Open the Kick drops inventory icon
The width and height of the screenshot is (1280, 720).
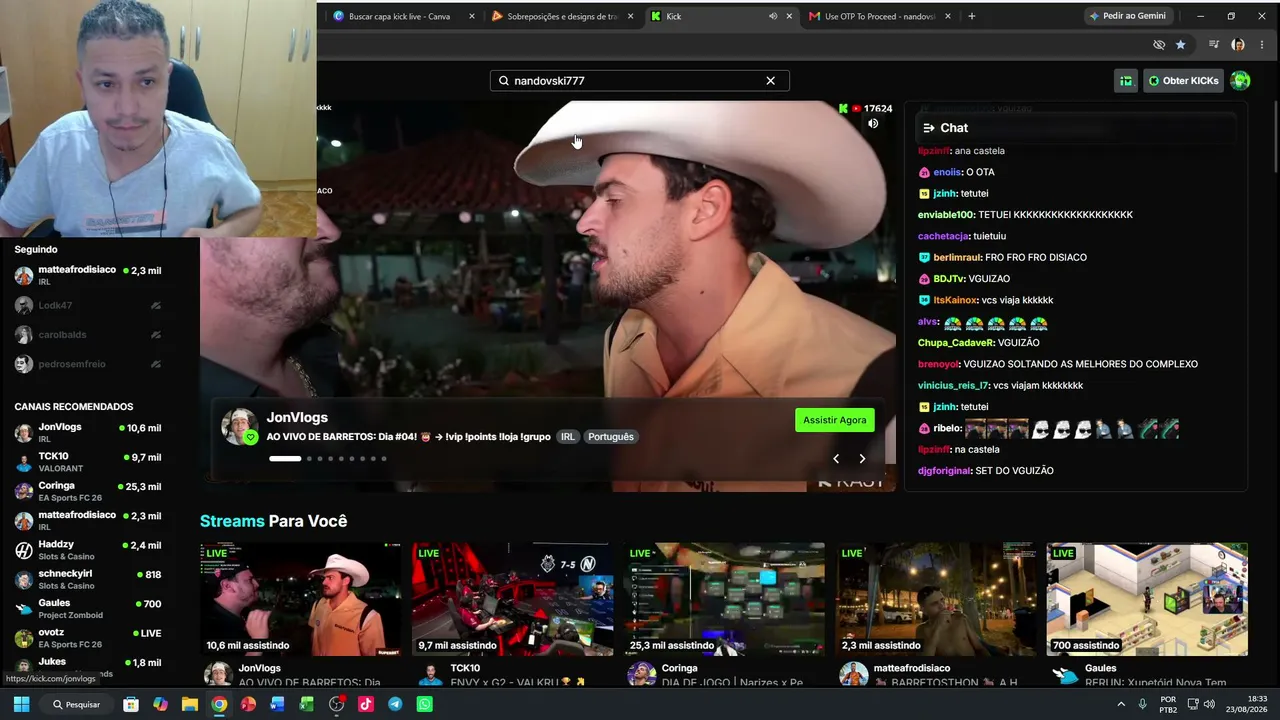[x=1126, y=81]
